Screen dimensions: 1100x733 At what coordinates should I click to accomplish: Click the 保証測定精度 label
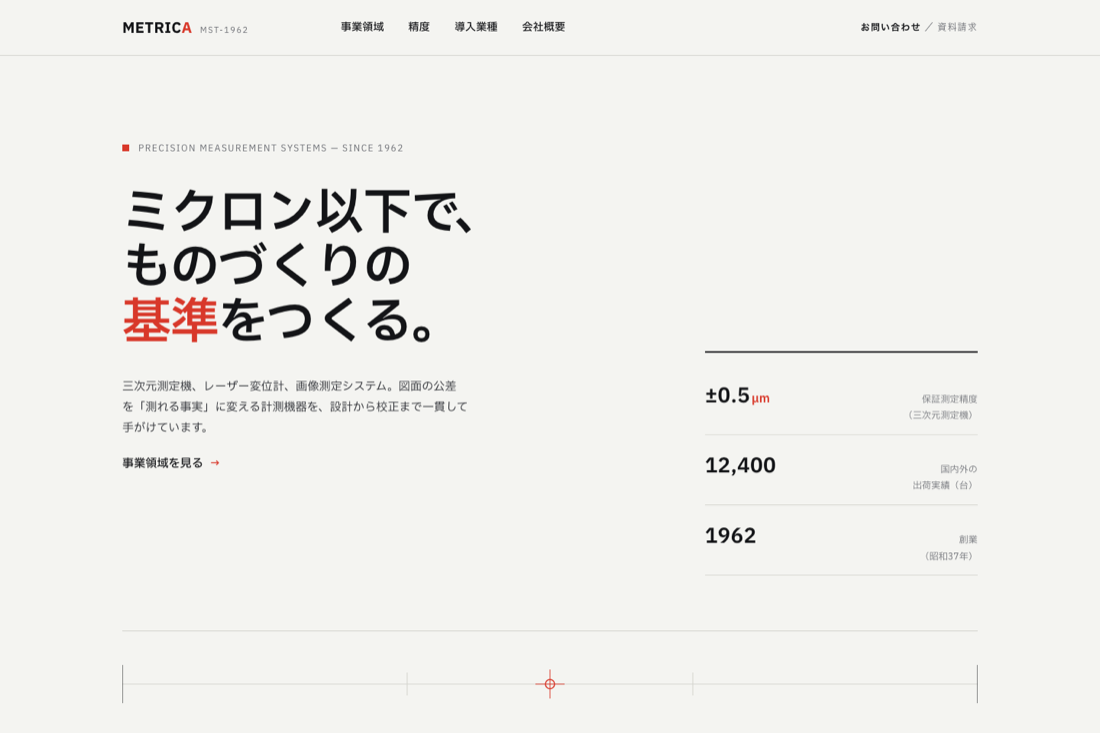pos(949,398)
